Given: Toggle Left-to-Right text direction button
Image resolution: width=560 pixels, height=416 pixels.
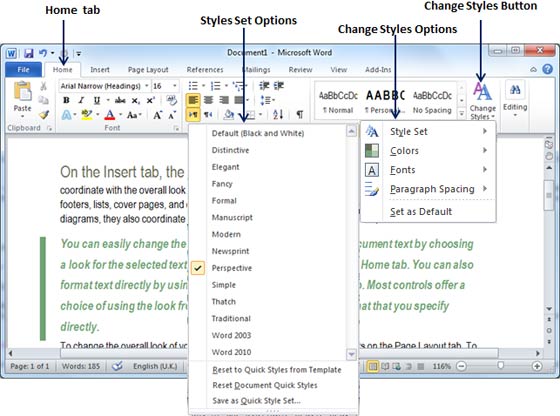Looking at the screenshot, I should 193,115.
